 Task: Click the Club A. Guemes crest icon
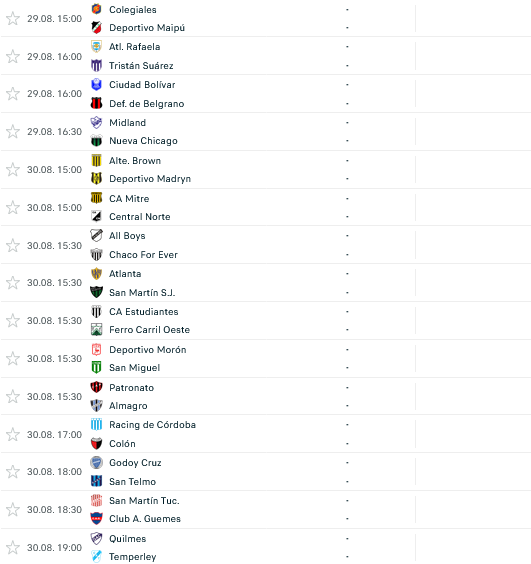point(96,518)
